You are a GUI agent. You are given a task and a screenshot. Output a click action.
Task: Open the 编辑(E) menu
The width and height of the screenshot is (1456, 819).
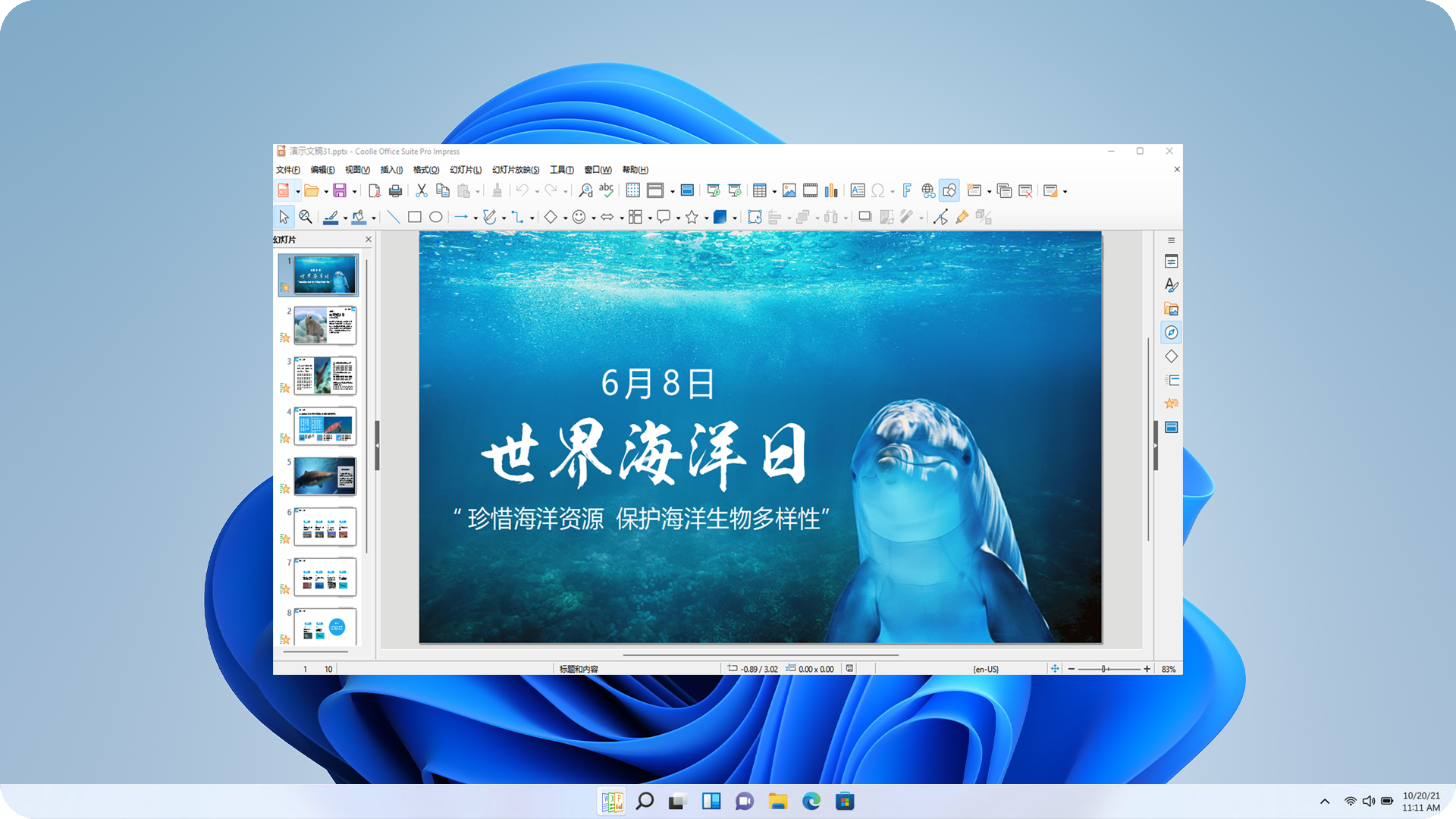[322, 170]
